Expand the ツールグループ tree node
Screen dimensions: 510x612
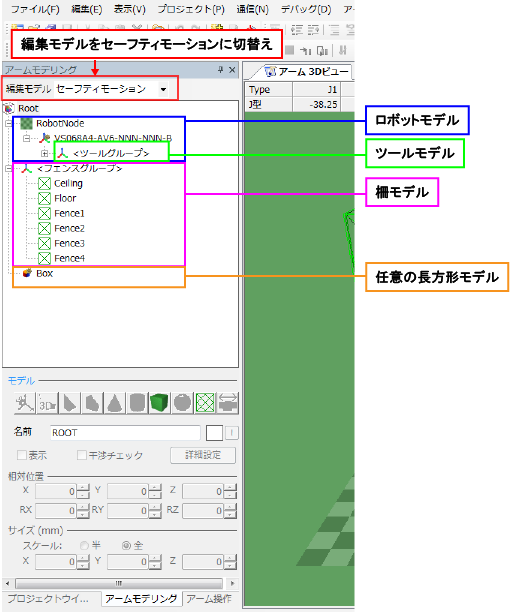pos(44,153)
